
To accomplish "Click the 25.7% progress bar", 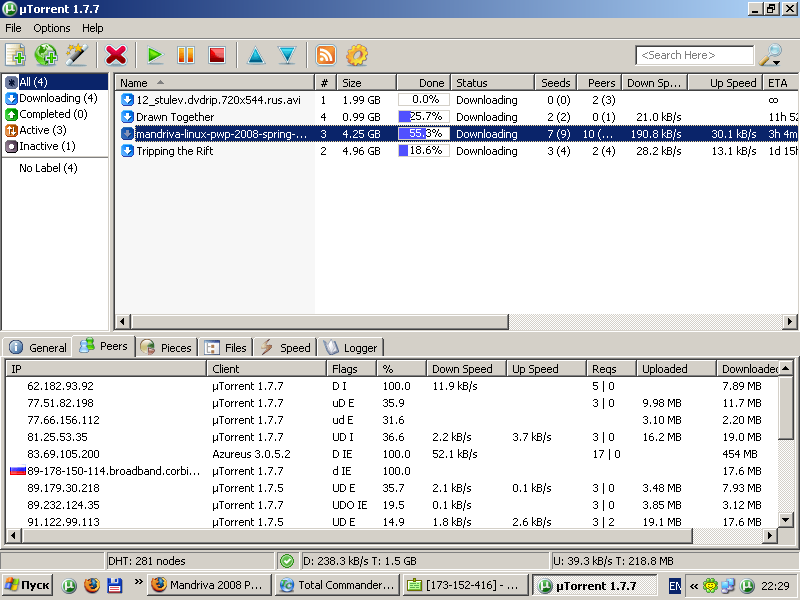I will (x=423, y=117).
